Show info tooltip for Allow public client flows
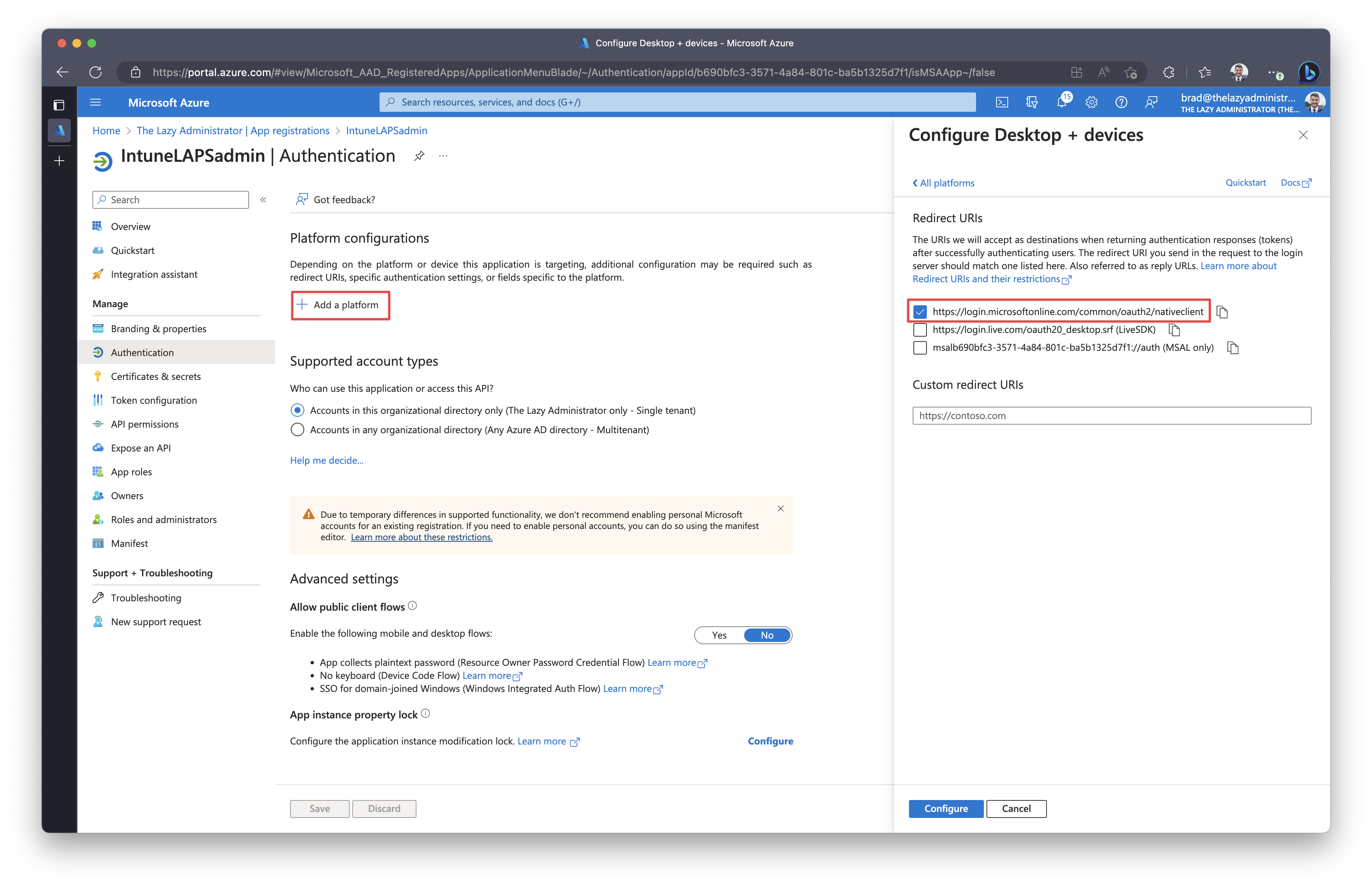1372x888 pixels. (412, 606)
